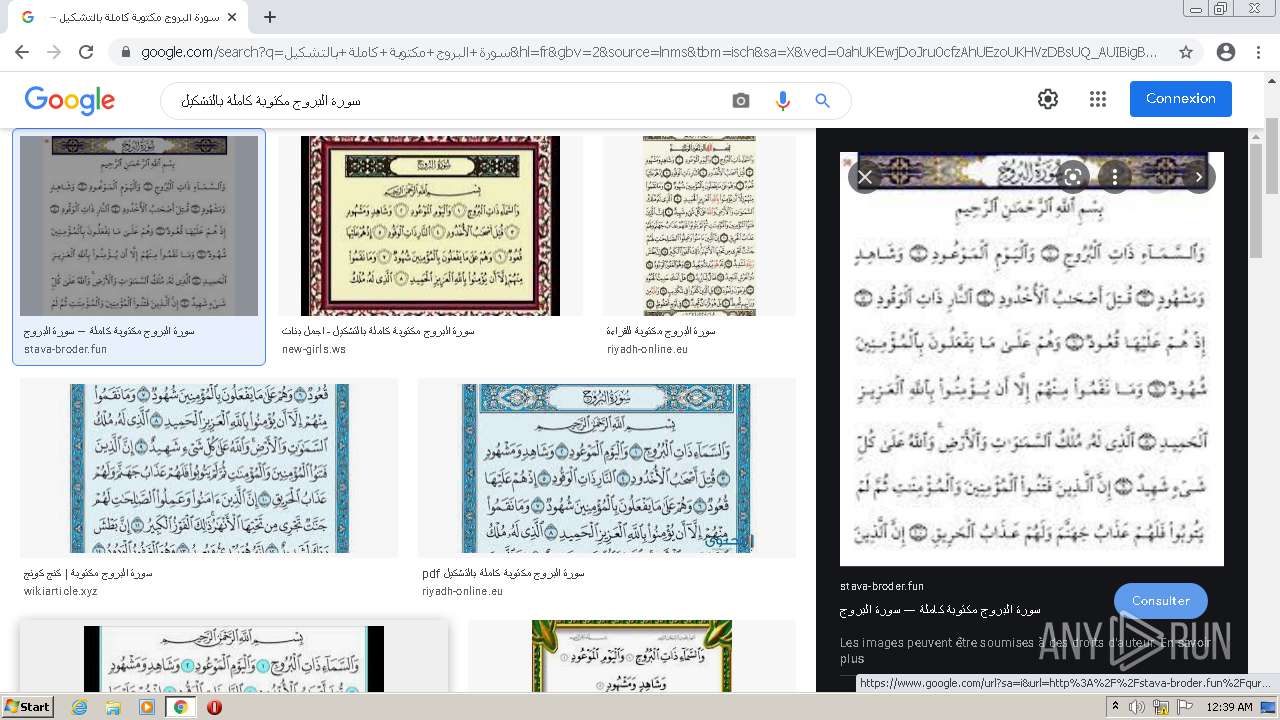Screen dimensions: 1280x720
Task: Click the bottom-left partially visible Quran thumbnail
Action: pos(234,659)
